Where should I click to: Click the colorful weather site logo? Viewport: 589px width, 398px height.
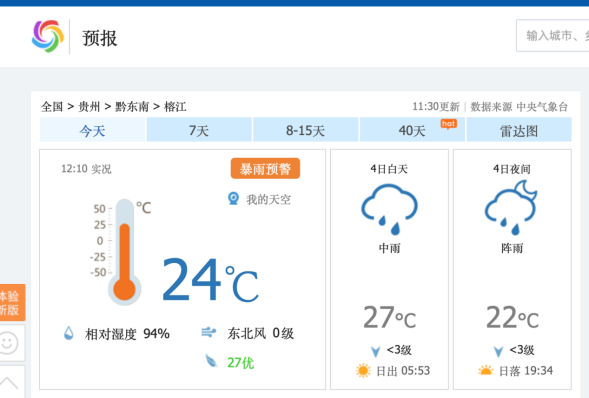pyautogui.click(x=48, y=36)
